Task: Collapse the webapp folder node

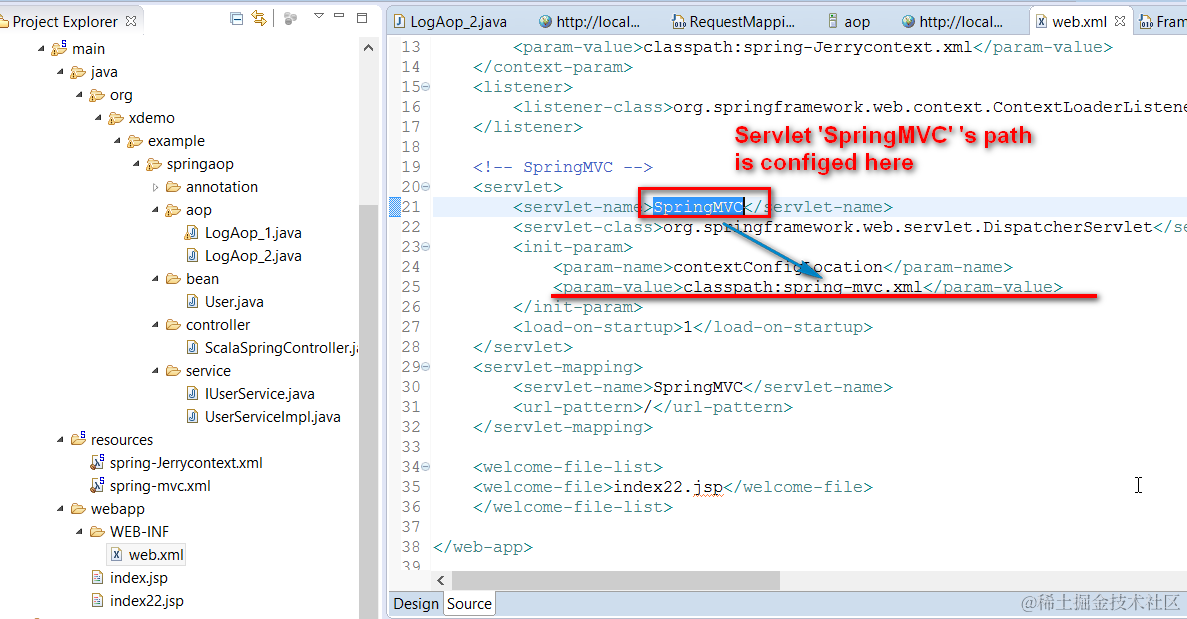Action: point(61,509)
